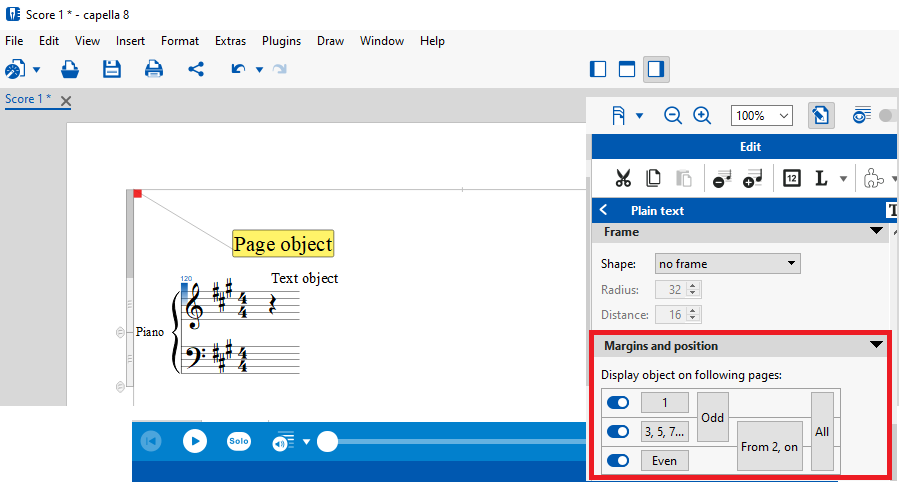Open the page view mode dropdown arrow
Image resolution: width=899 pixels, height=482 pixels.
click(639, 116)
